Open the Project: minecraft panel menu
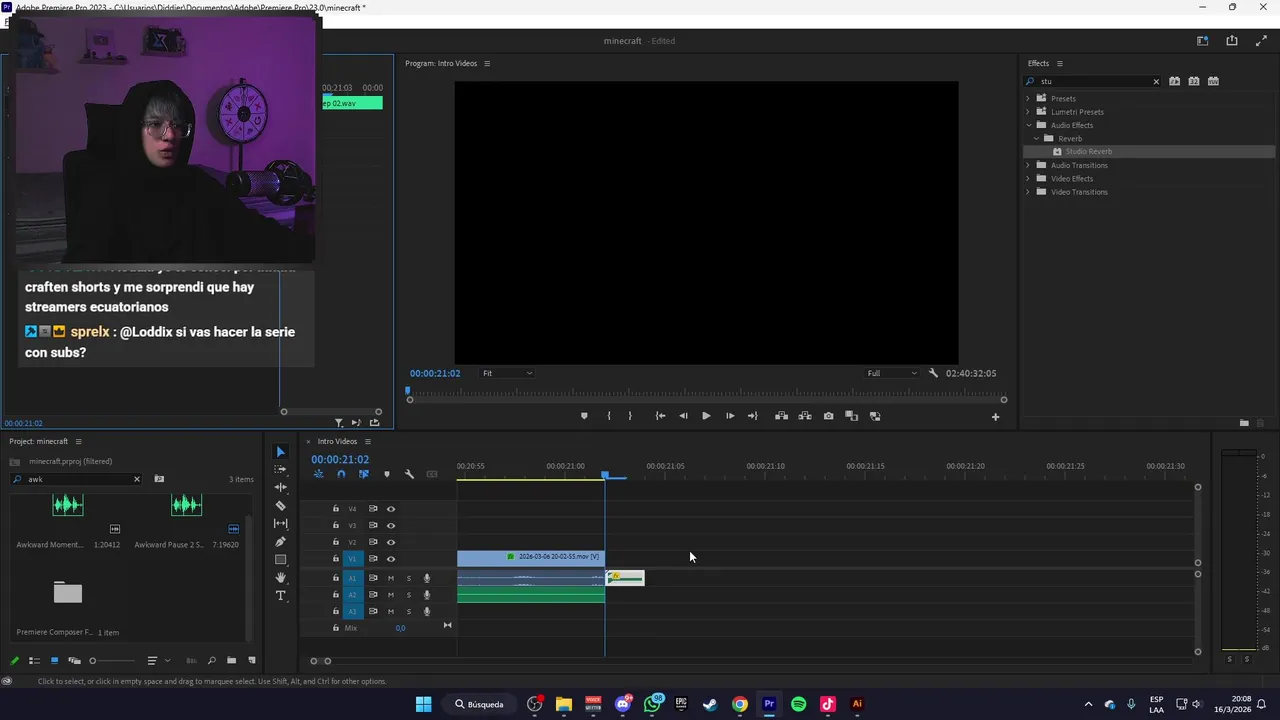The width and height of the screenshot is (1280, 720). point(78,441)
